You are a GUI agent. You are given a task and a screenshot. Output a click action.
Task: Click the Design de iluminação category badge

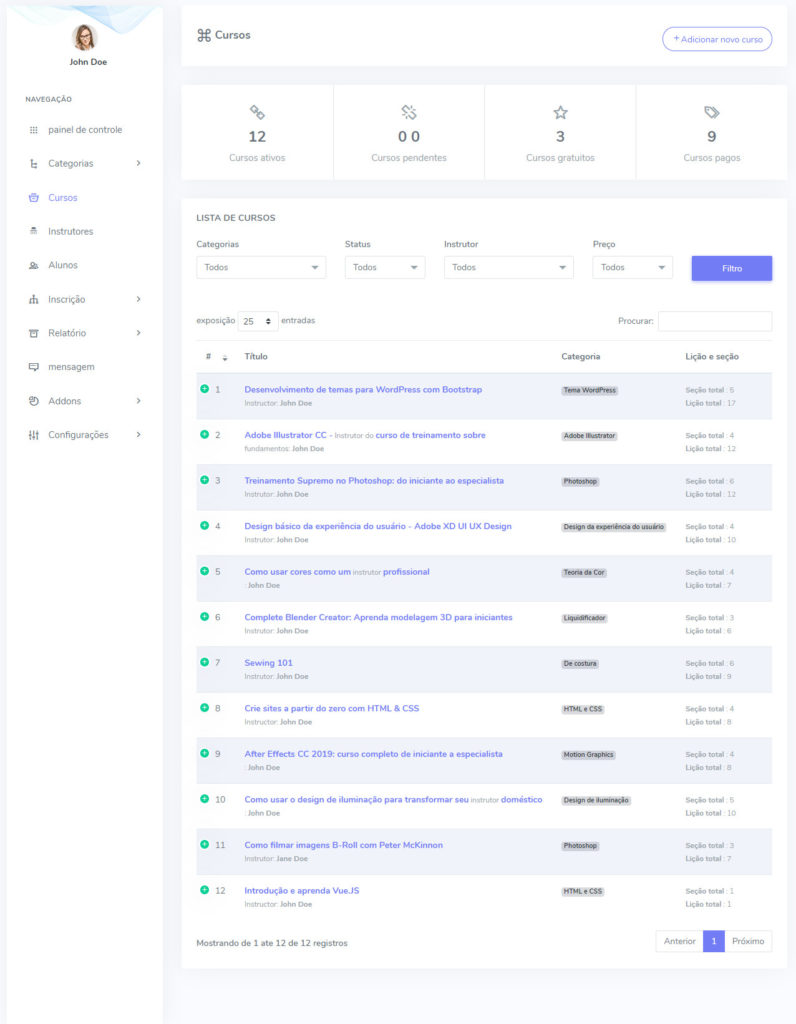pyautogui.click(x=596, y=801)
